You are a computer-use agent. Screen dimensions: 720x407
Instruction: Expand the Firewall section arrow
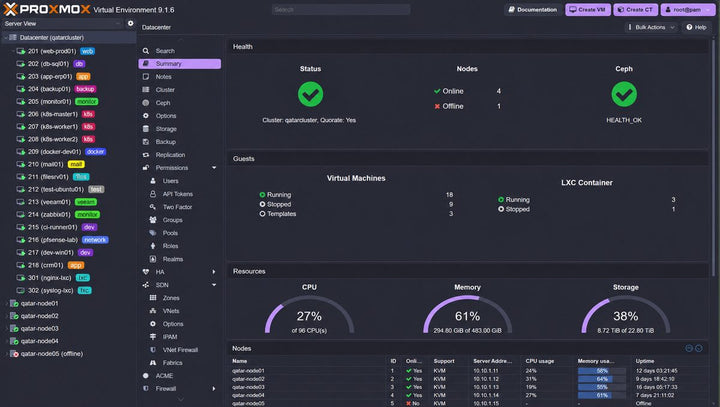pyautogui.click(x=214, y=389)
